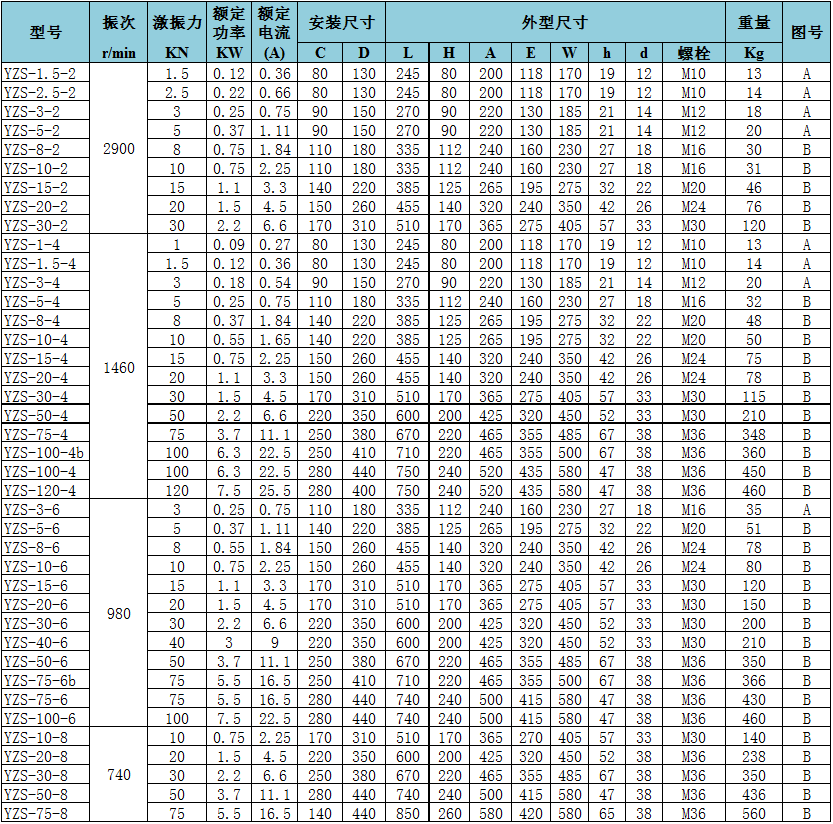Select the 振次 r/min header cell
Screen dimensions: 833x824
[x=118, y=33]
